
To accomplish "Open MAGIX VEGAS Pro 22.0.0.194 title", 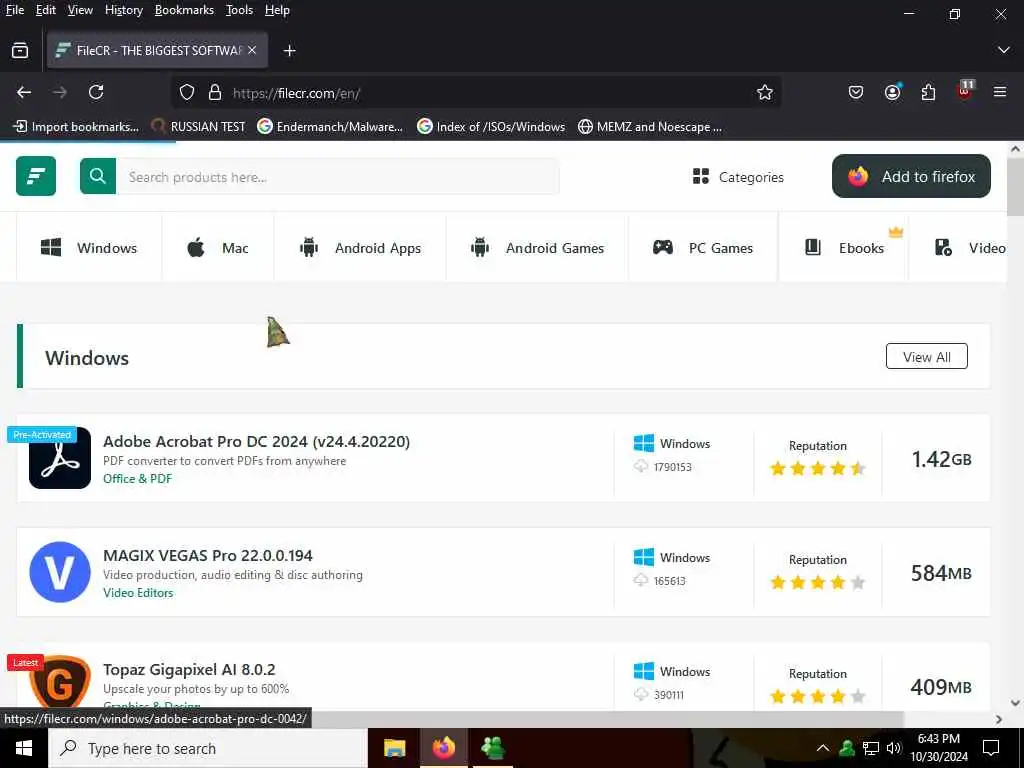I will click(x=208, y=556).
